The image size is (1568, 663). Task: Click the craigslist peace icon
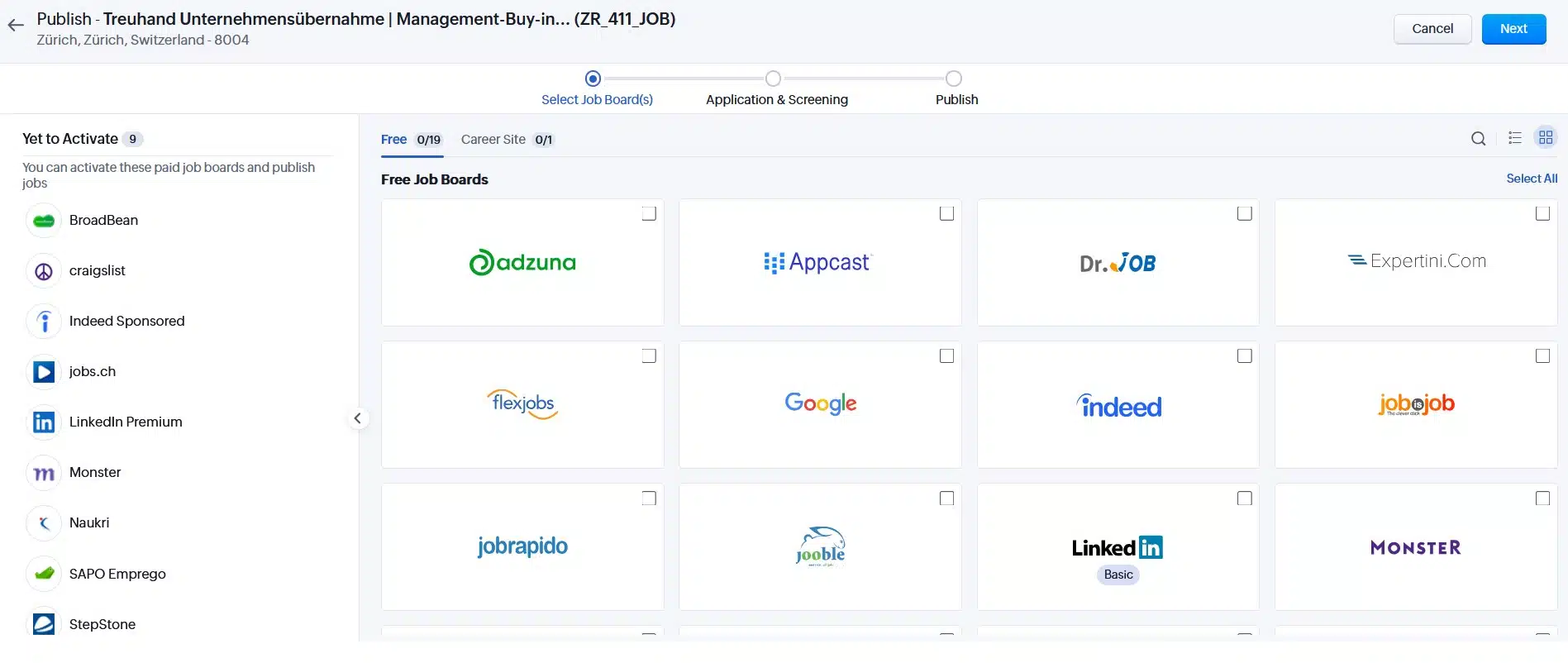(x=44, y=271)
